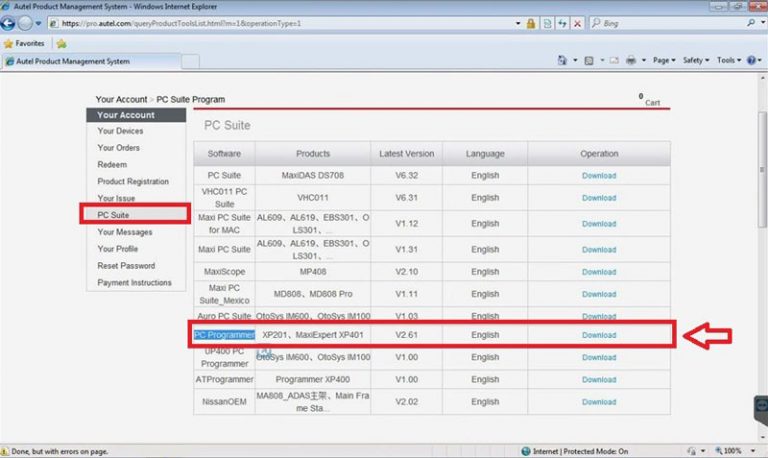Screen dimensions: 768x458
Task: Download VHC011 PC Suite
Action: click(x=599, y=198)
